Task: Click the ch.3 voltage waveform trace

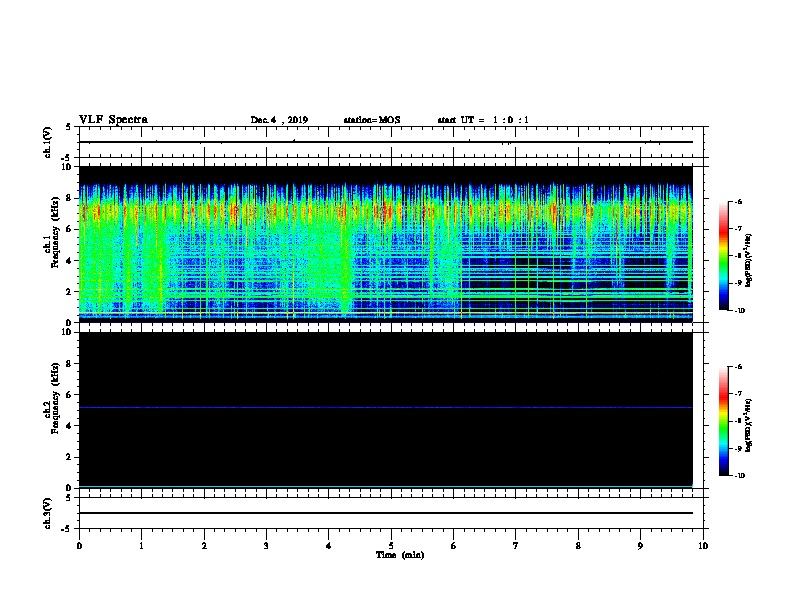Action: coord(386,513)
